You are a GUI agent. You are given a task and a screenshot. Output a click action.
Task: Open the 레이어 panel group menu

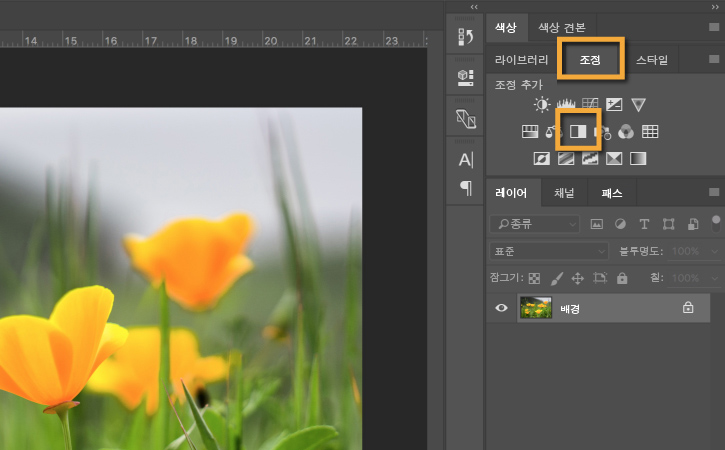714,191
